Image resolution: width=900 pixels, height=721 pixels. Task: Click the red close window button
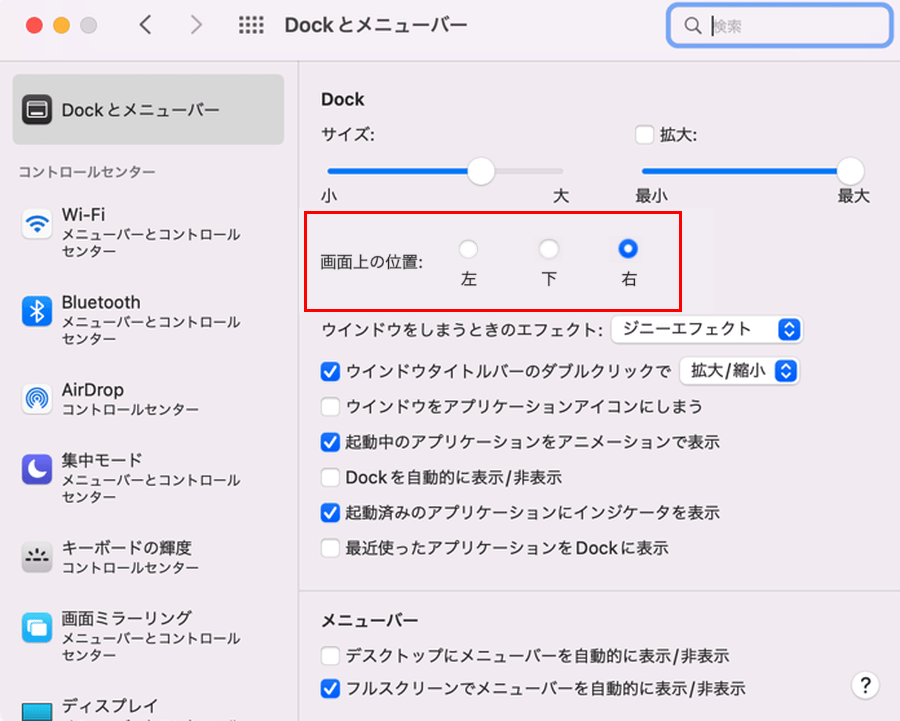[x=34, y=25]
